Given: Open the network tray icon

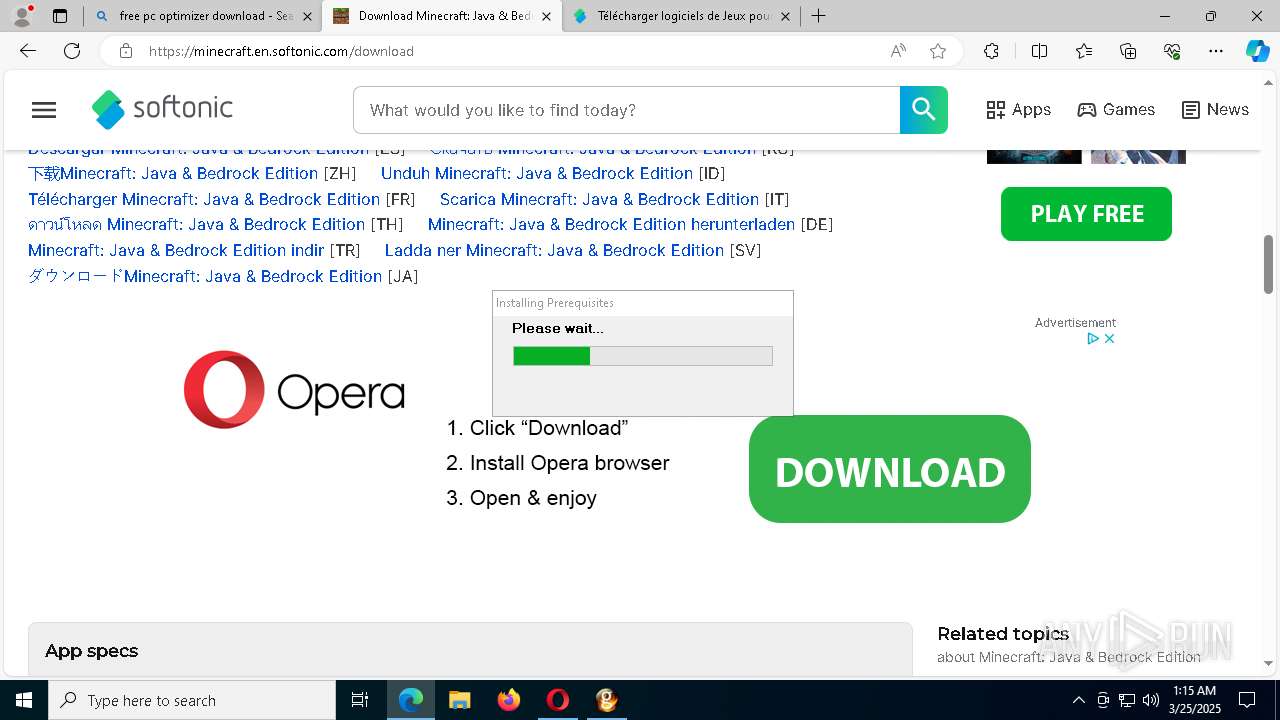Looking at the screenshot, I should click(1127, 700).
